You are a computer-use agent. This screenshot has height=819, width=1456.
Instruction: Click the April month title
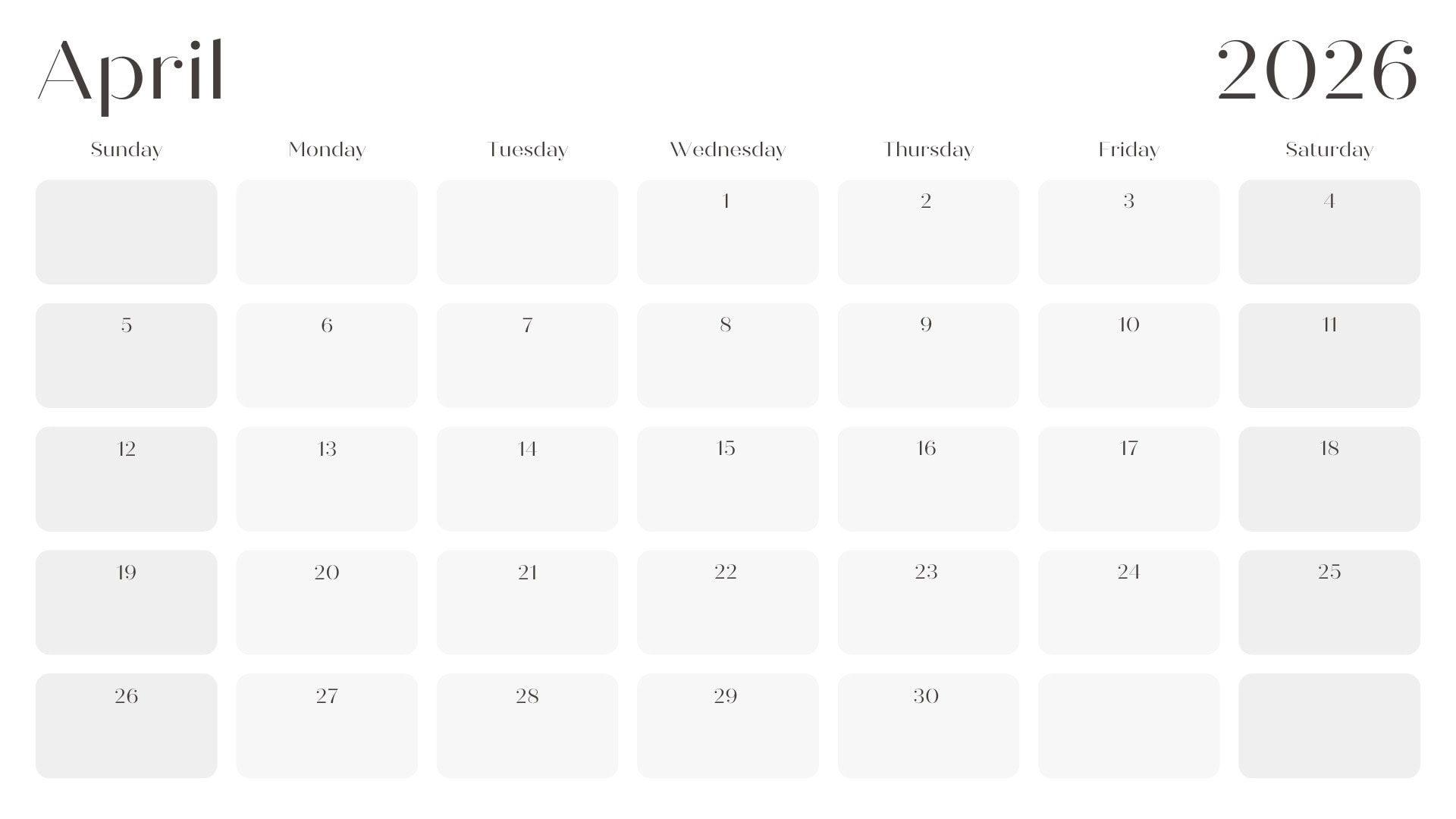point(130,72)
